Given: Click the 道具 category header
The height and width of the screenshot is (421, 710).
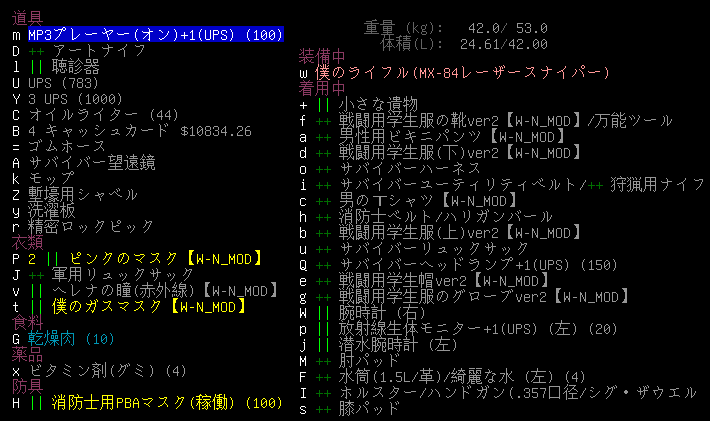Looking at the screenshot, I should (x=27, y=18).
